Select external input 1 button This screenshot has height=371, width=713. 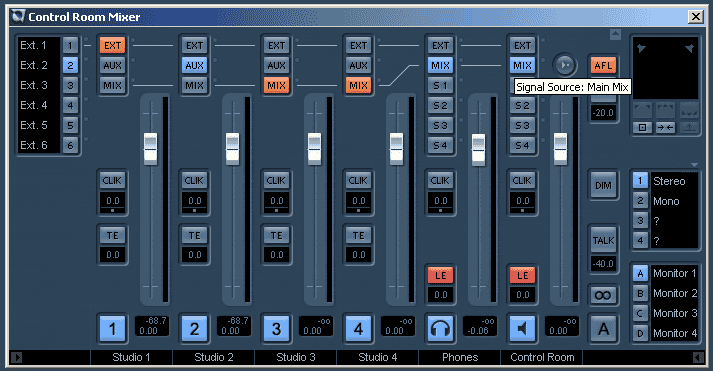(x=70, y=45)
